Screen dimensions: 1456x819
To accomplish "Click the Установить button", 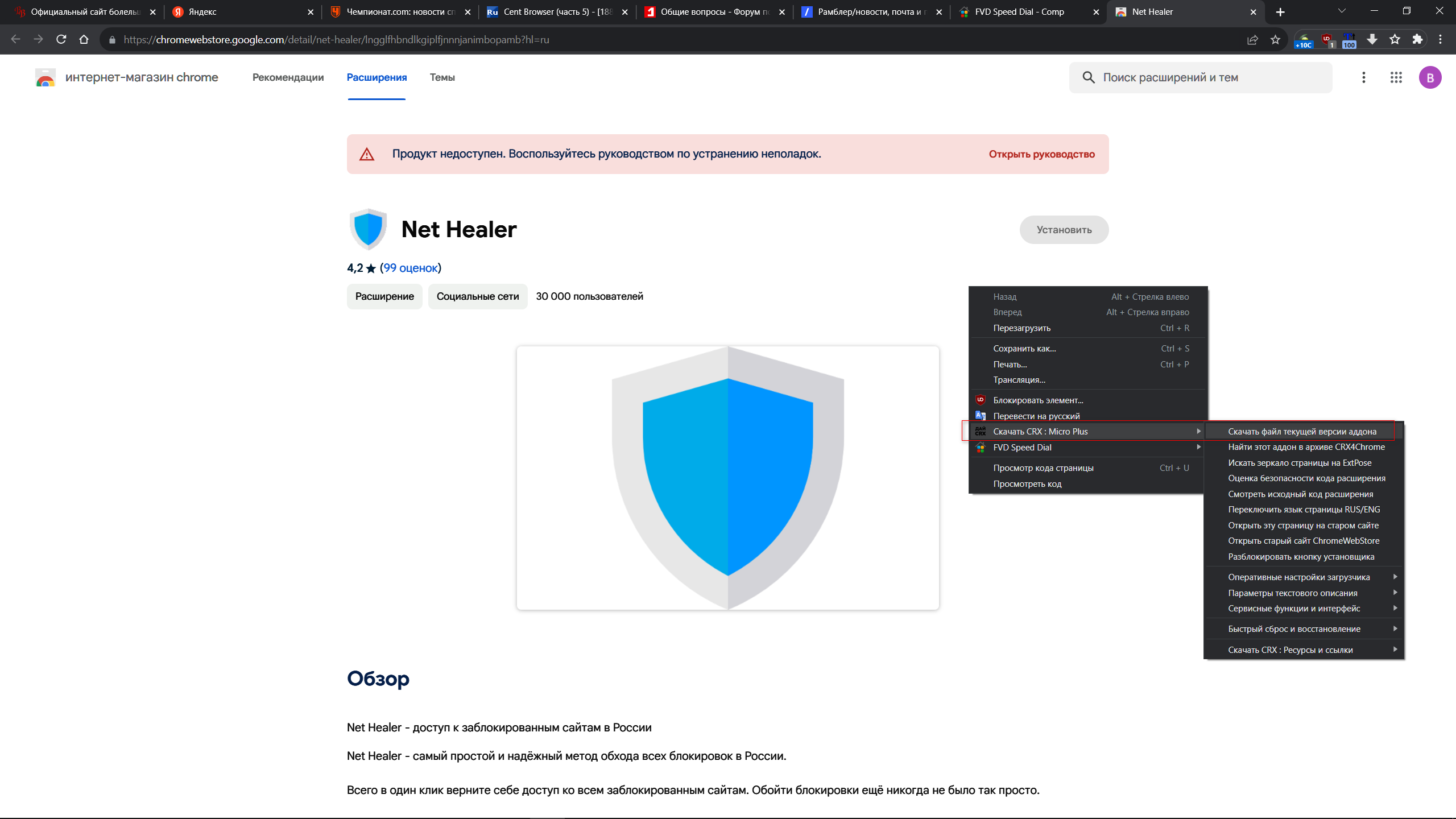I will coord(1064,230).
